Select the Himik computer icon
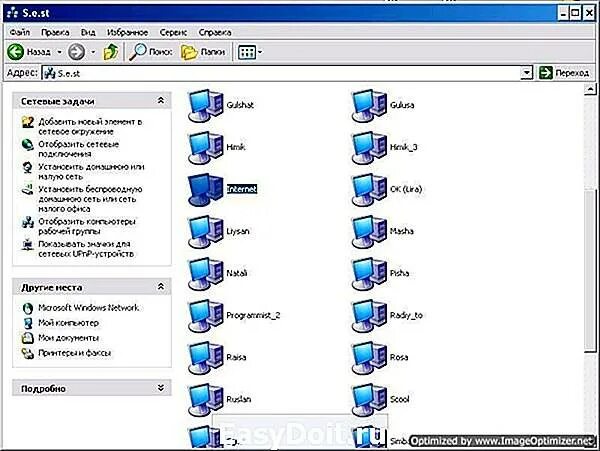600x451 pixels. coord(205,148)
